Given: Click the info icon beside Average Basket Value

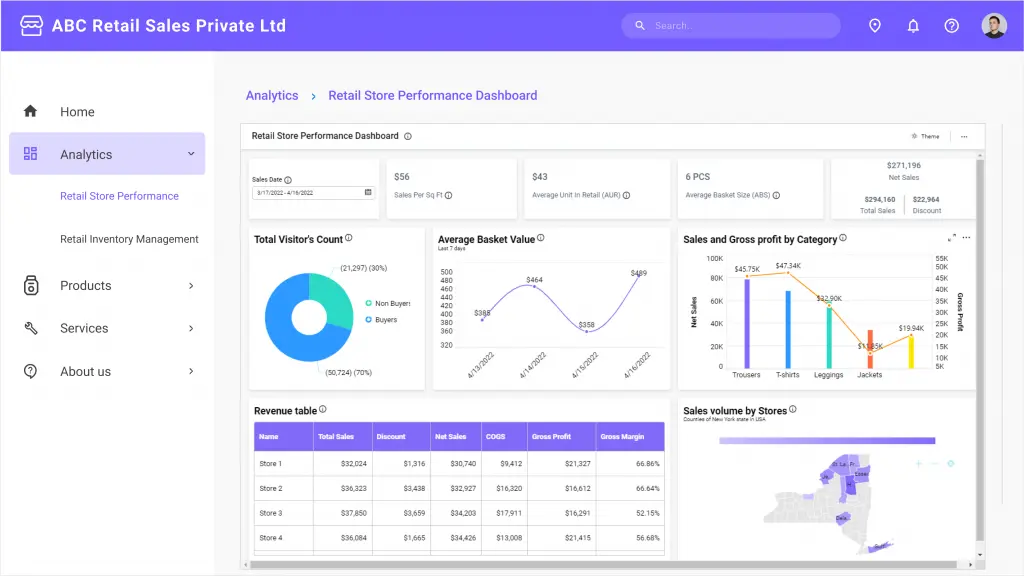Looking at the screenshot, I should point(540,236).
